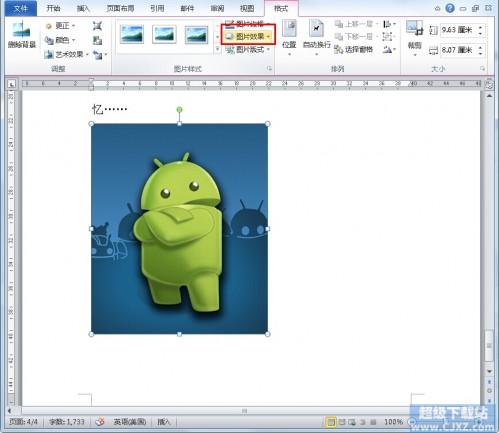The width and height of the screenshot is (499, 433).
Task: Click the Change Picture icon
Action: coord(97,40)
